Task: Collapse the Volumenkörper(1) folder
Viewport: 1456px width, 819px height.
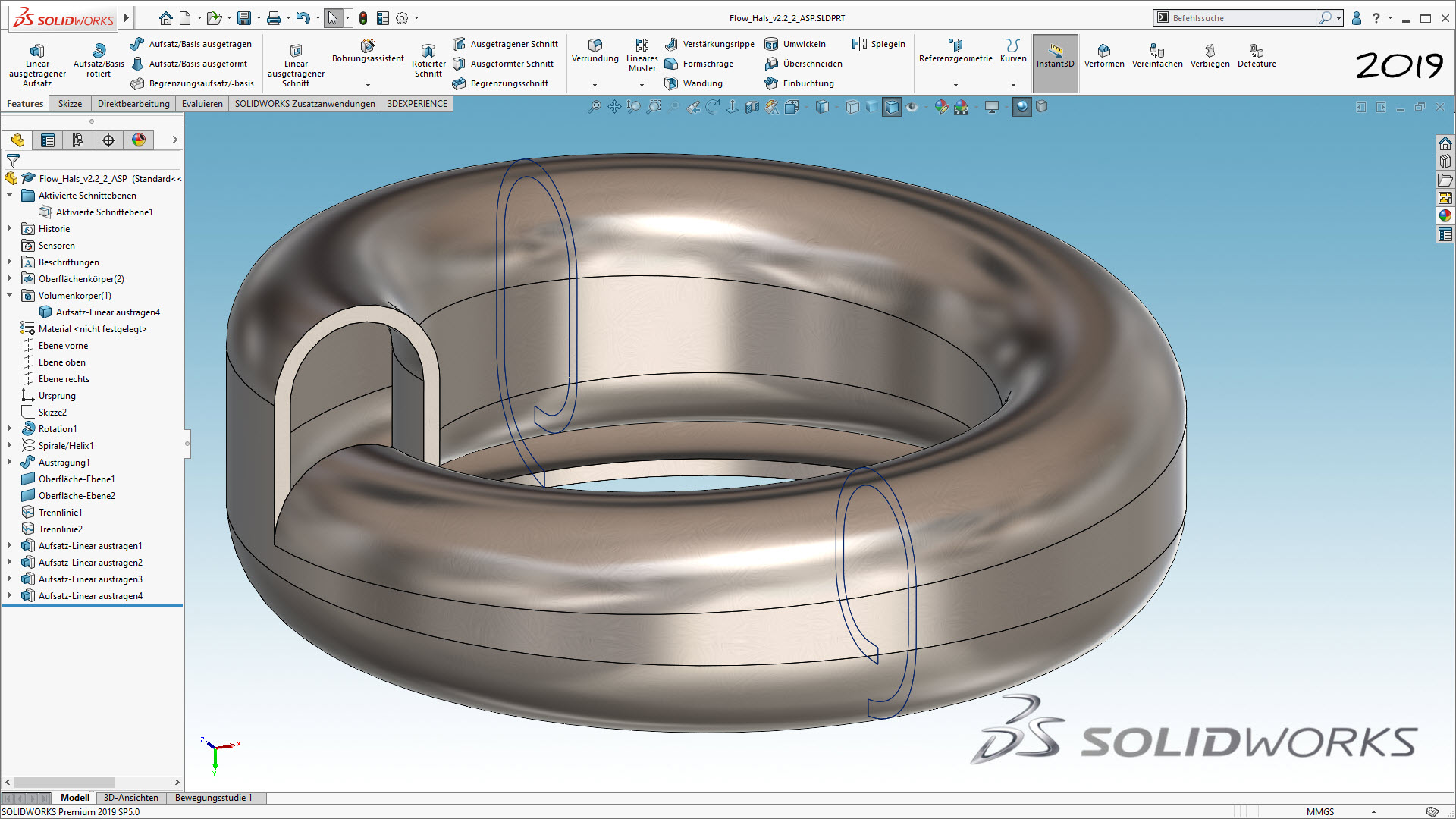Action: 9,295
